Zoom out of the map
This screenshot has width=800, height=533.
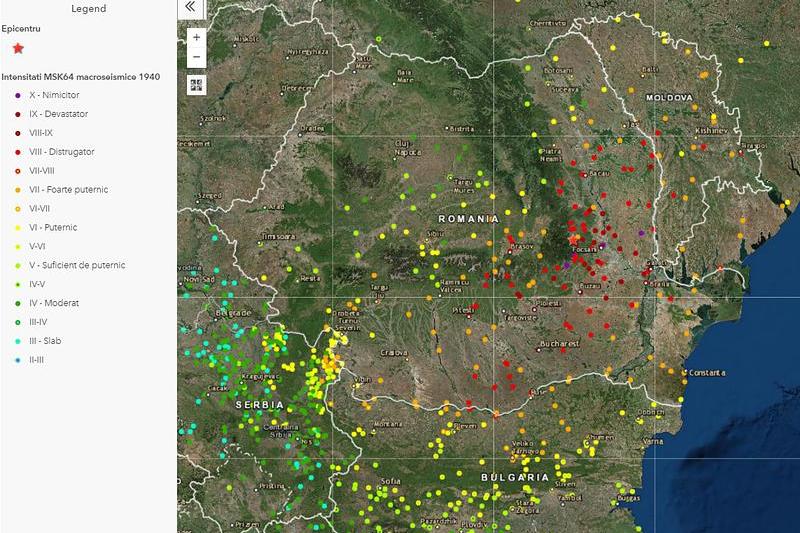click(196, 58)
